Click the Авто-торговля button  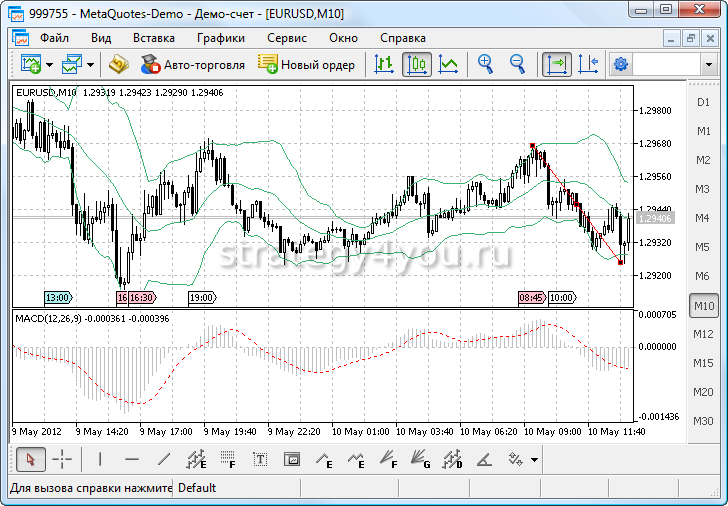tap(193, 64)
